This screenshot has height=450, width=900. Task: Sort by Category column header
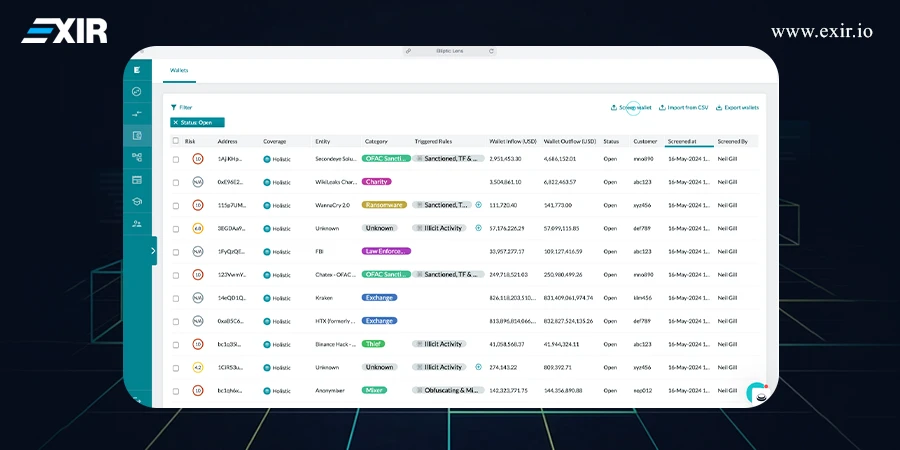[x=376, y=141]
